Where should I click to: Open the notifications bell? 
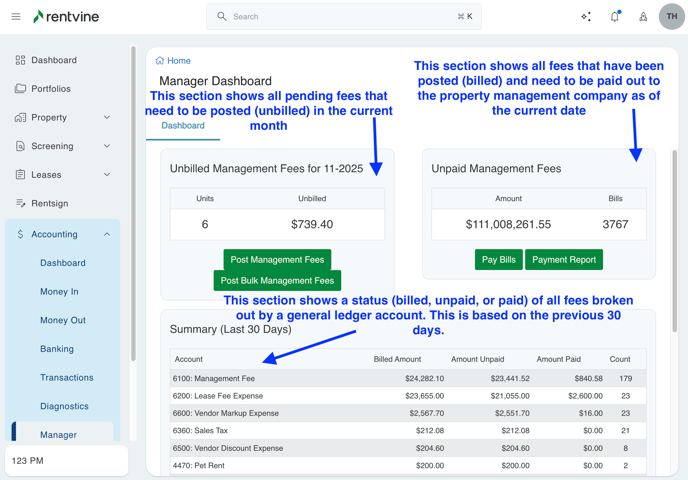(614, 17)
